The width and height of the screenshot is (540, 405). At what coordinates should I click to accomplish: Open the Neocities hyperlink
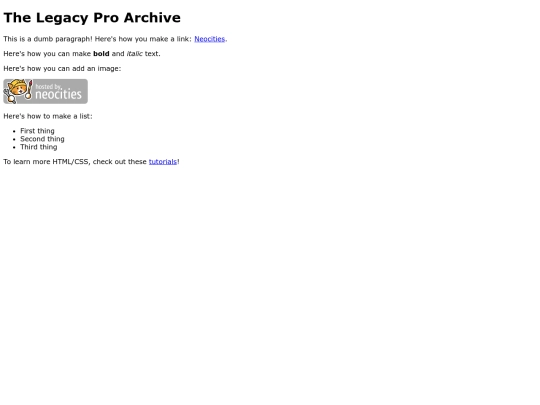click(209, 39)
